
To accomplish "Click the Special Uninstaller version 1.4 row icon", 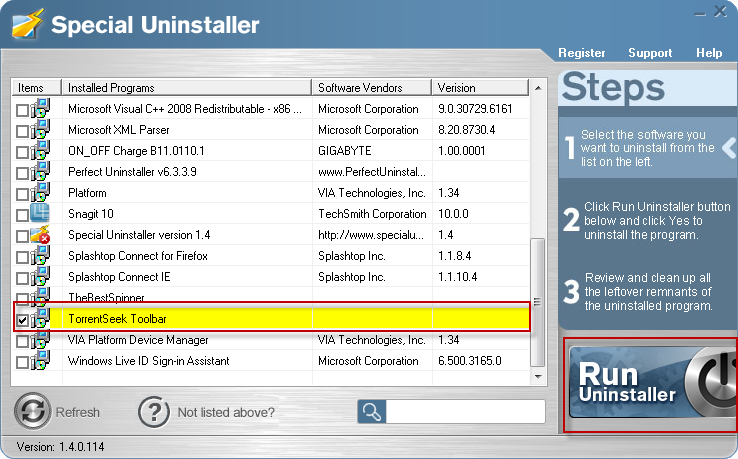I will pyautogui.click(x=40, y=234).
